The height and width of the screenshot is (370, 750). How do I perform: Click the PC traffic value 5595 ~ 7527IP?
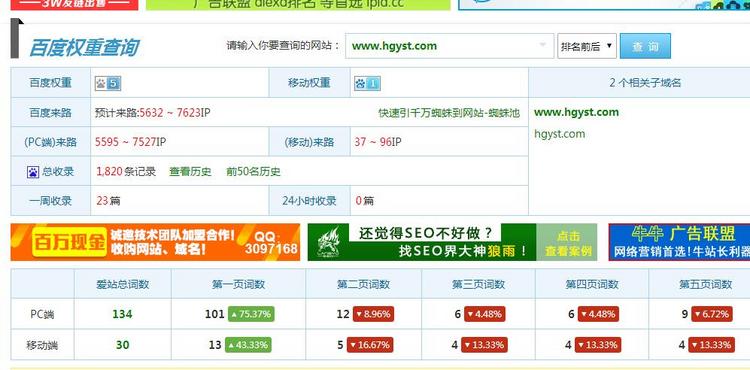[131, 142]
